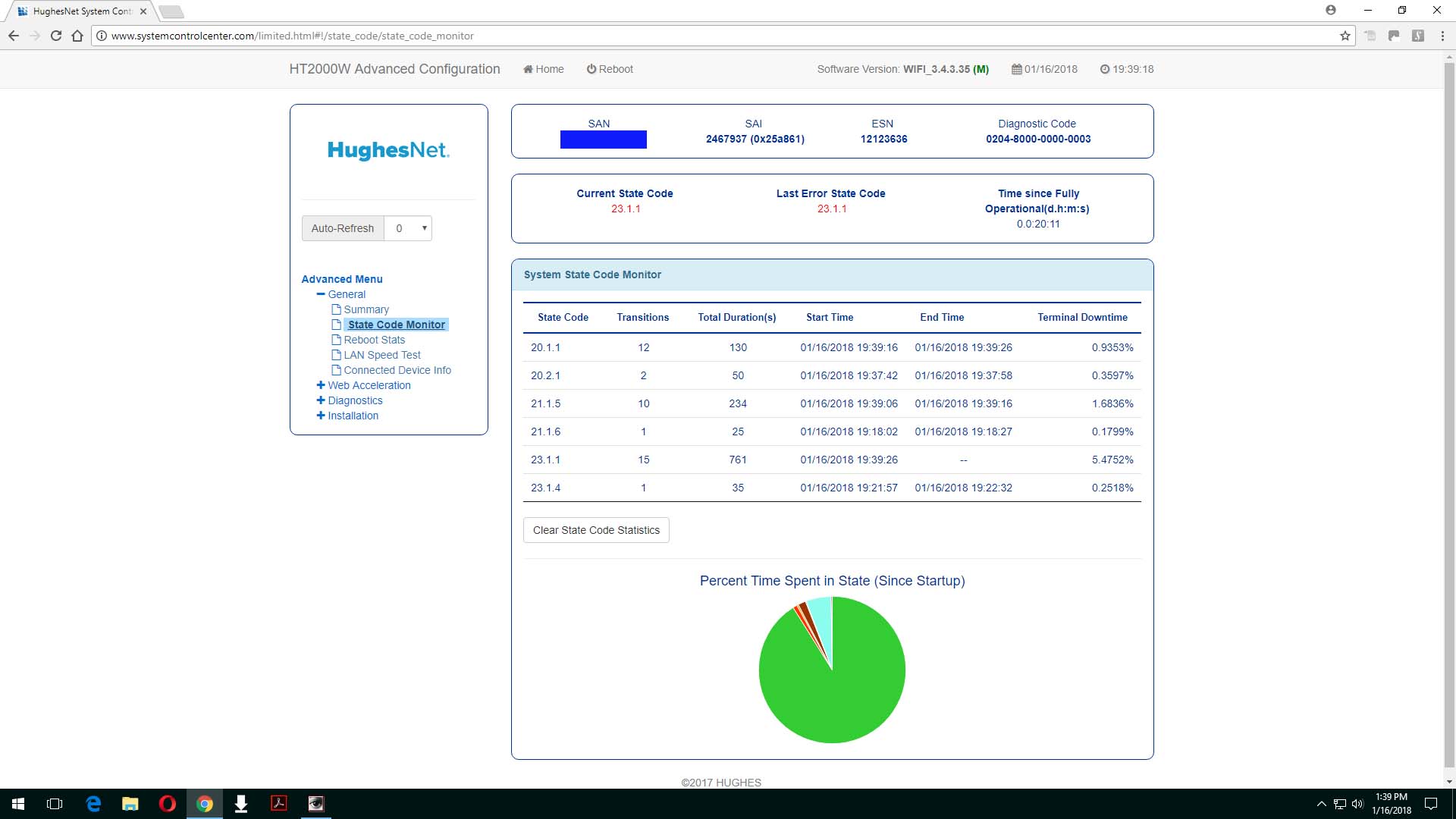Image resolution: width=1456 pixels, height=819 pixels.
Task: Click the browser bookmark star icon
Action: point(1343,36)
